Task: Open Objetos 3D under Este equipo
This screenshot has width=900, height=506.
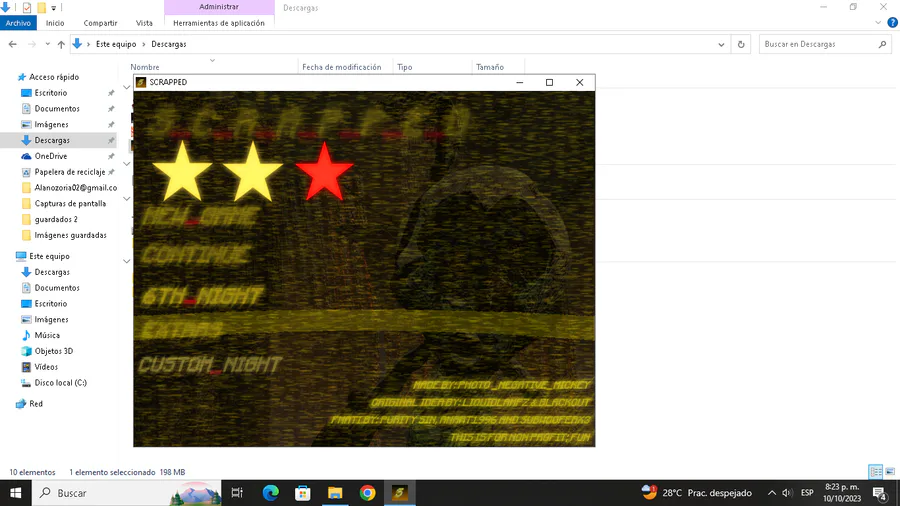Action: (x=53, y=351)
